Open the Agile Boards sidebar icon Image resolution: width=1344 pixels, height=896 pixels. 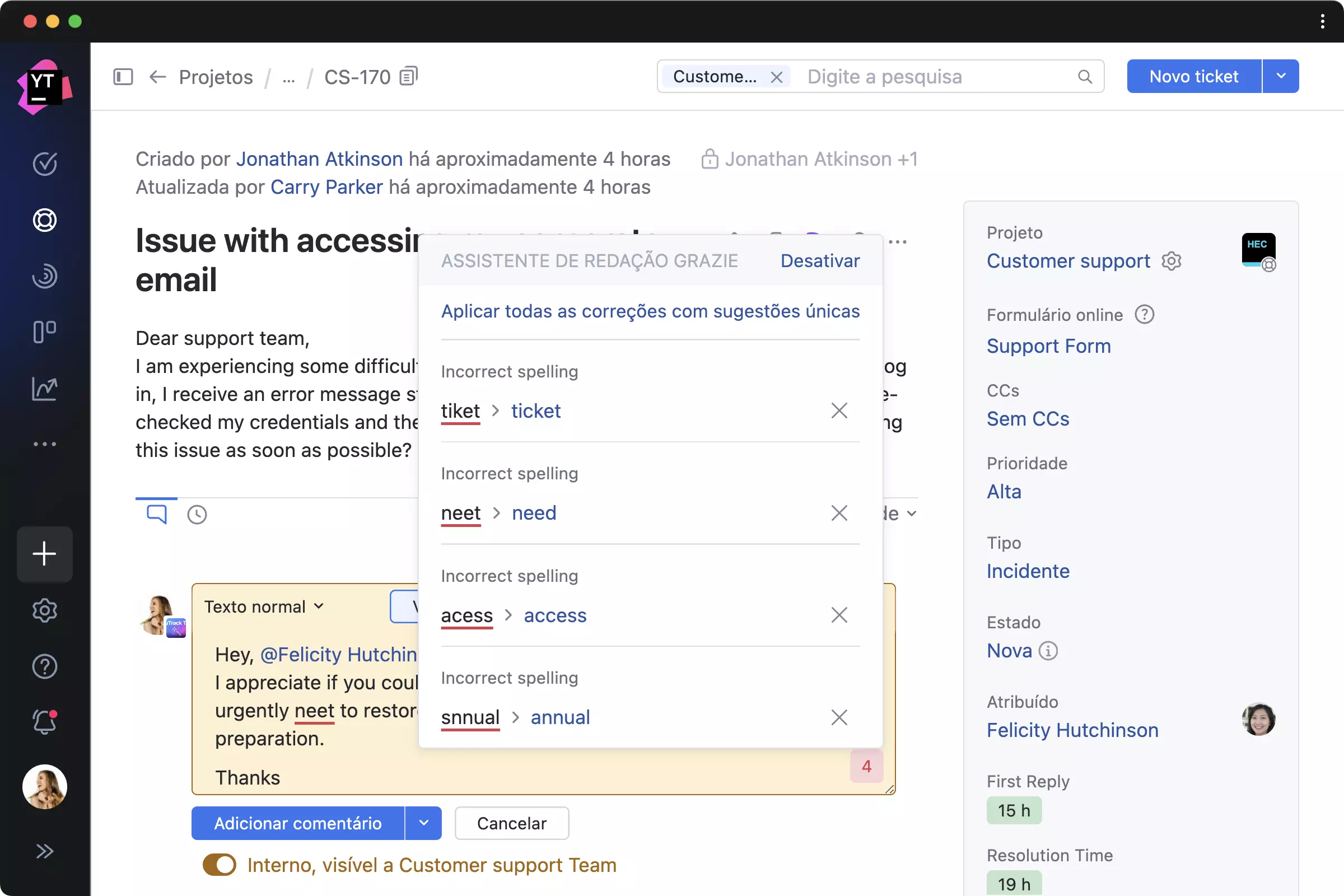[45, 332]
